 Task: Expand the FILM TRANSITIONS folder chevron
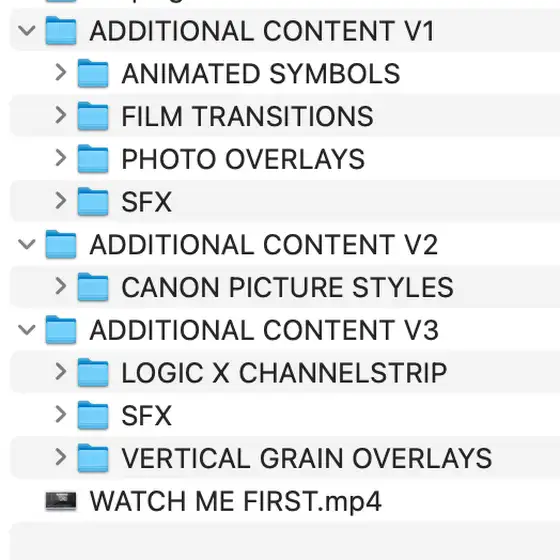[61, 115]
